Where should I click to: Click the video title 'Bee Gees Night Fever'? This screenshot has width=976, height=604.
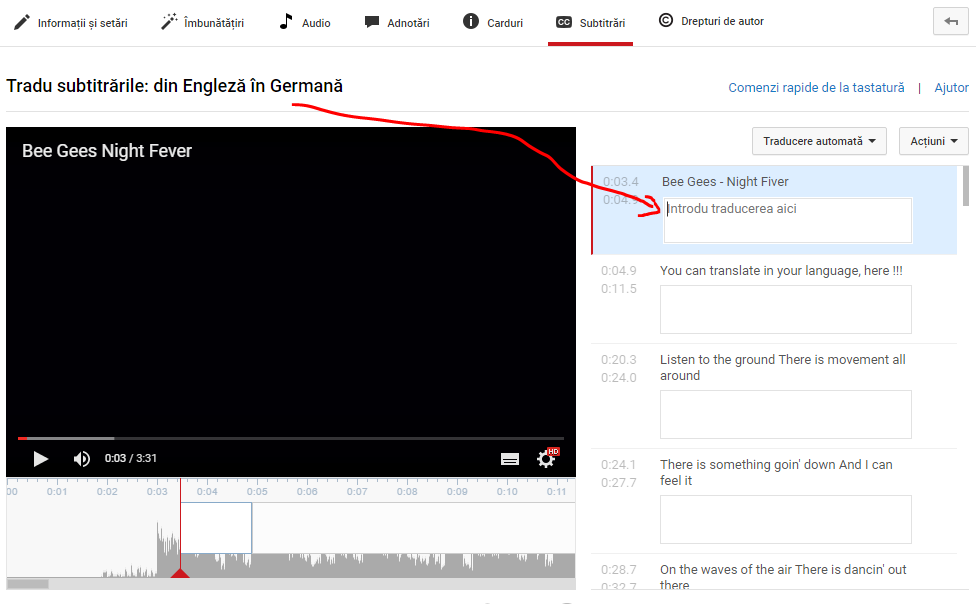(x=107, y=151)
